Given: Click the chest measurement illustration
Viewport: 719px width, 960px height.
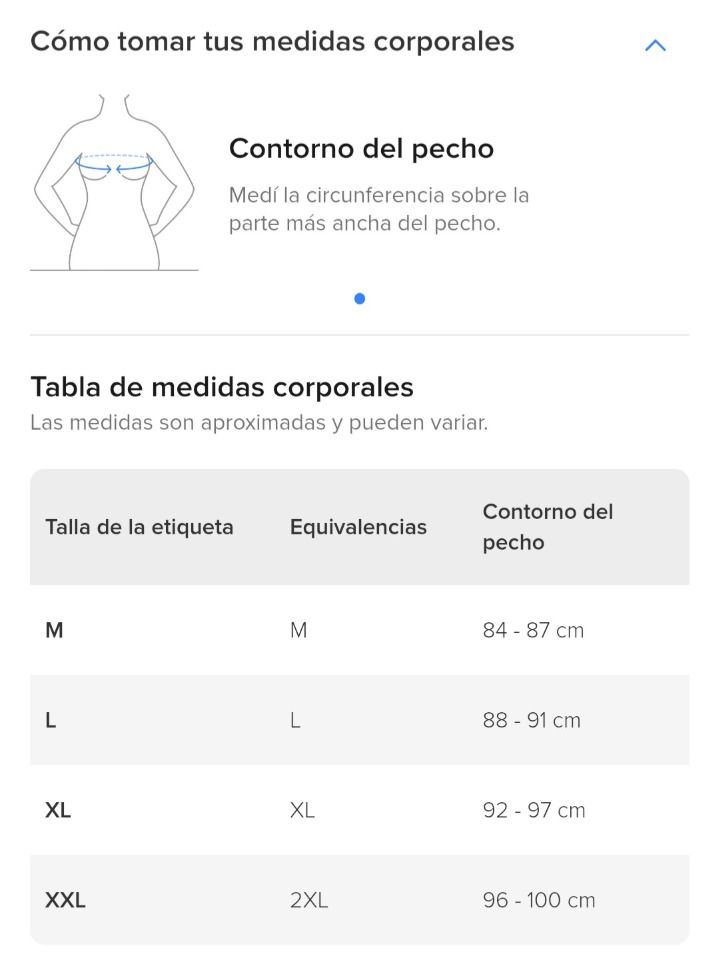Looking at the screenshot, I should [x=114, y=182].
